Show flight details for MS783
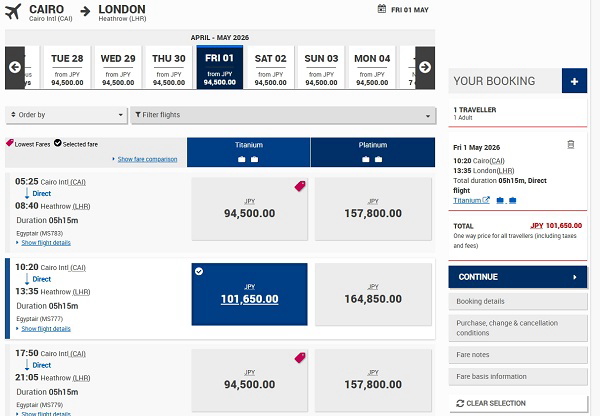The width and height of the screenshot is (600, 416). click(45, 243)
